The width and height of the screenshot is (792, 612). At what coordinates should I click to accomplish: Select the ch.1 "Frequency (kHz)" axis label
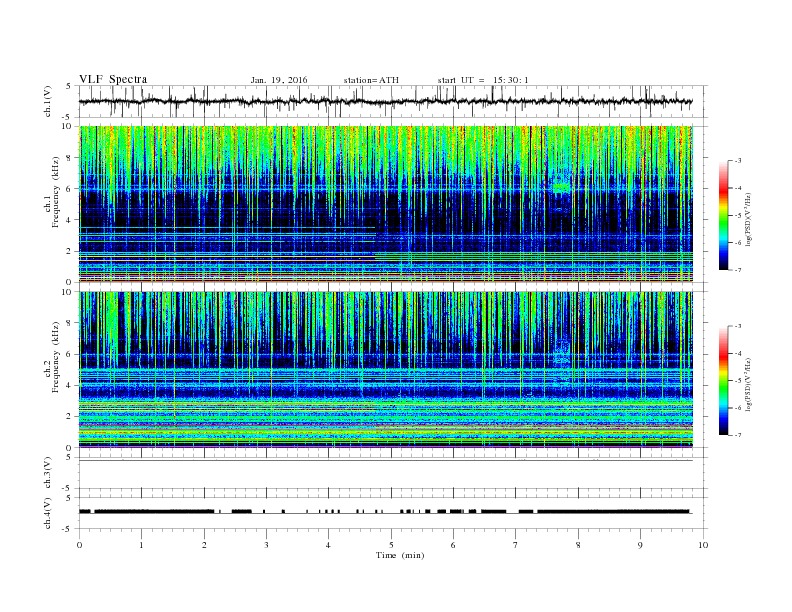coord(56,193)
